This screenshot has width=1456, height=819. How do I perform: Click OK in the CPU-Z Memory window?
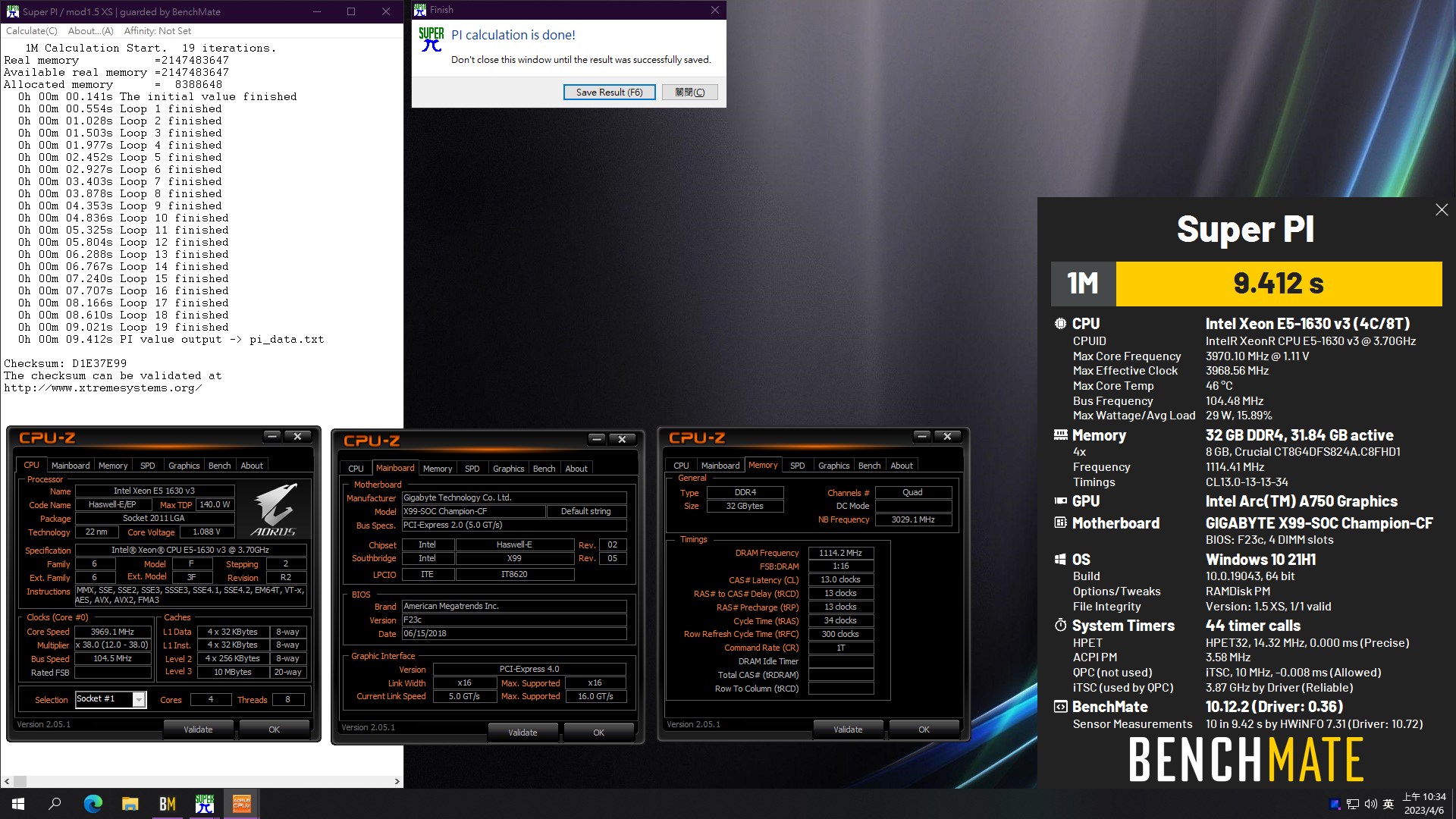[924, 730]
